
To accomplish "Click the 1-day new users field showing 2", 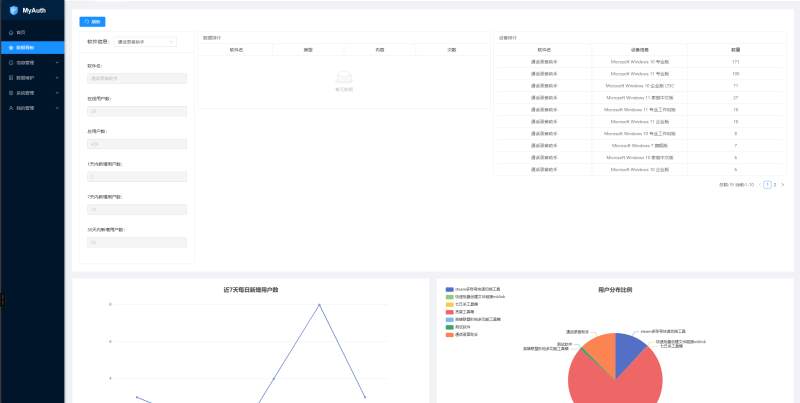I will click(137, 177).
